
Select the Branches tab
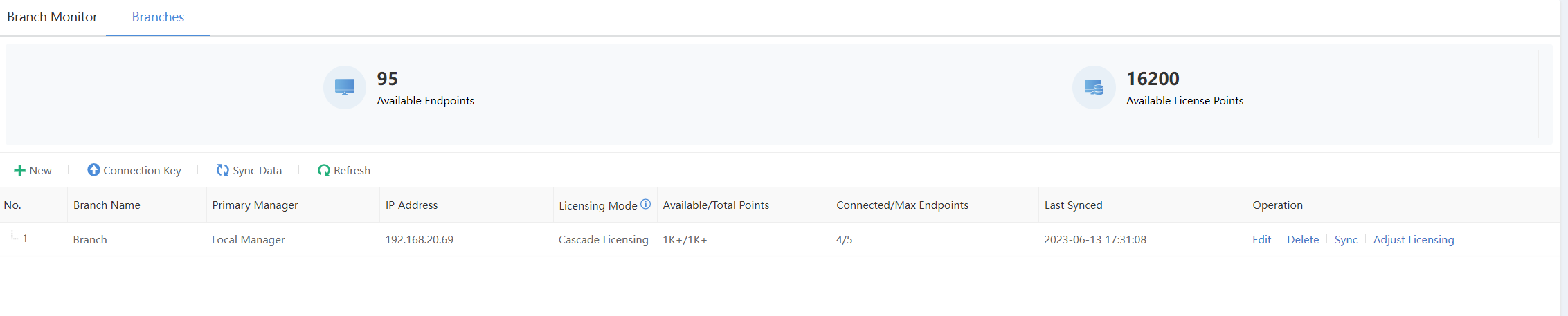coord(158,17)
